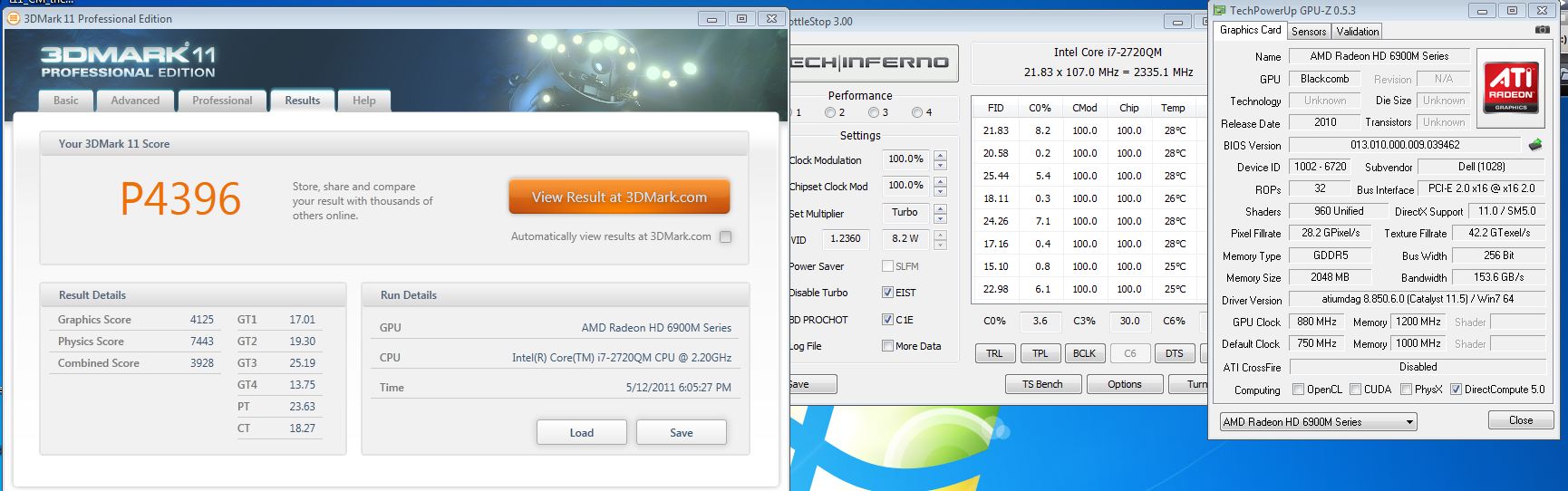This screenshot has height=491, width=1568.
Task: Click the TPL button in ThrottleStop
Action: click(x=1040, y=353)
